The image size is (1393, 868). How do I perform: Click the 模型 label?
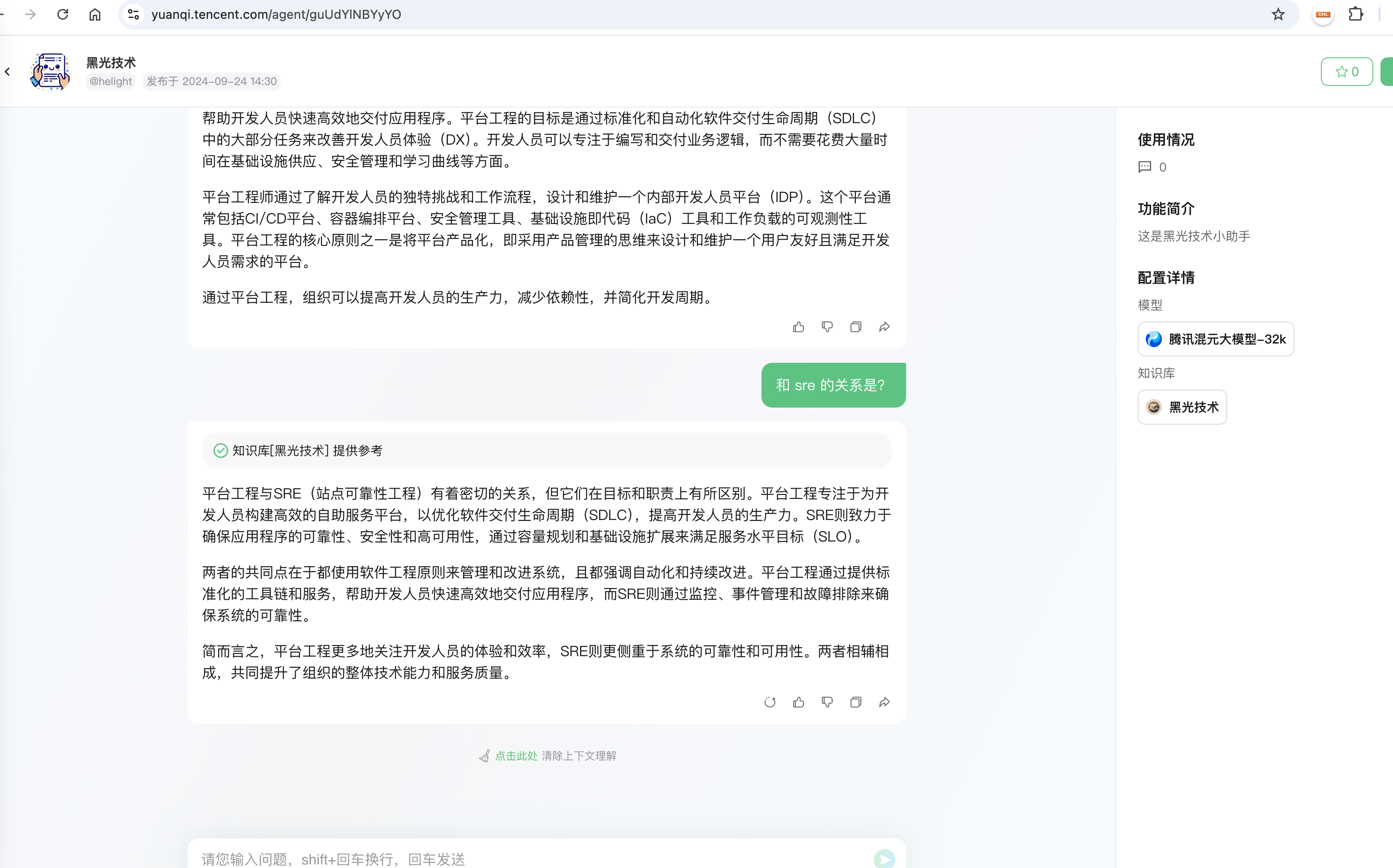point(1150,305)
